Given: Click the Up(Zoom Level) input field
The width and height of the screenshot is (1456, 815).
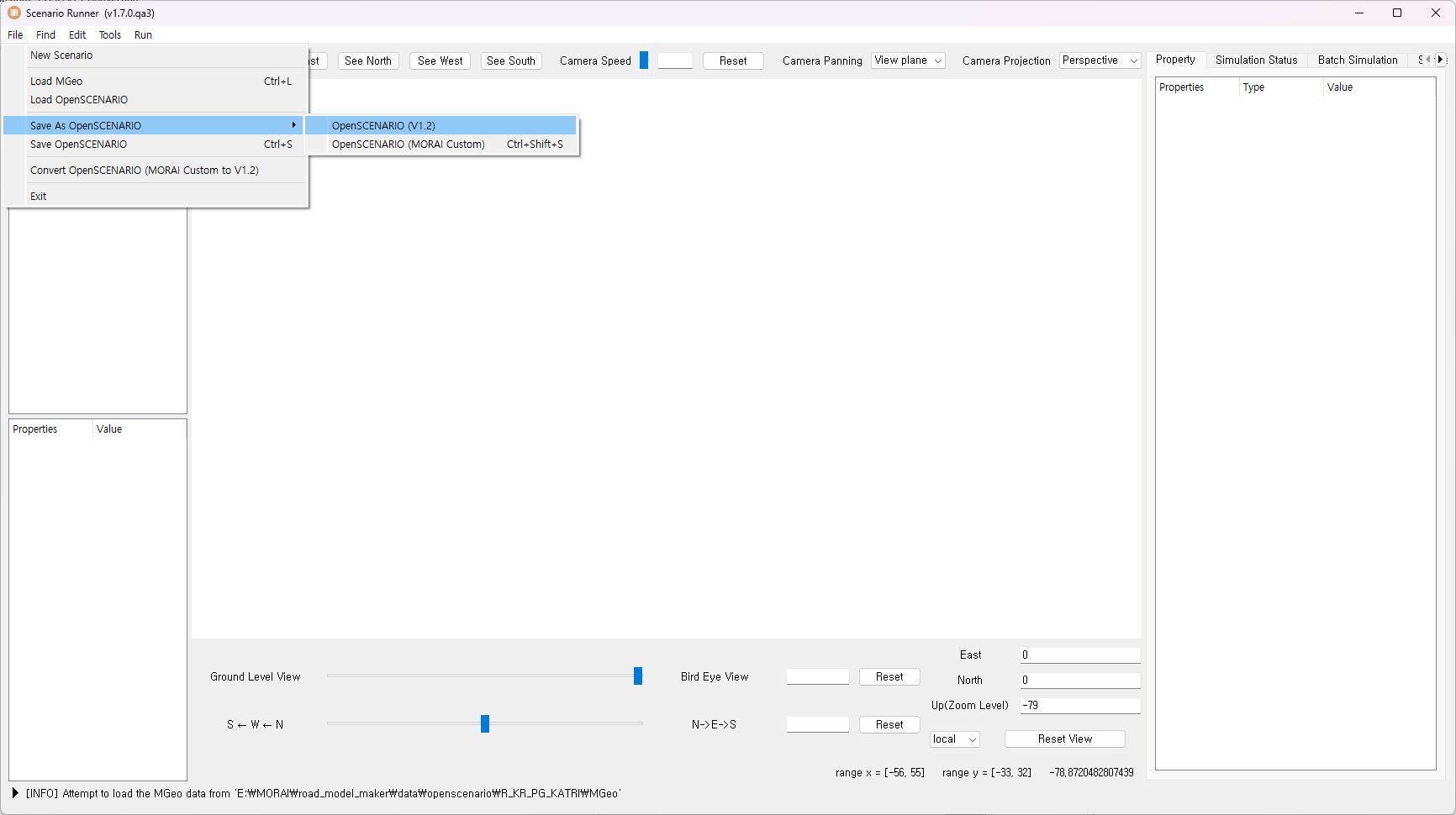Looking at the screenshot, I should [x=1079, y=706].
